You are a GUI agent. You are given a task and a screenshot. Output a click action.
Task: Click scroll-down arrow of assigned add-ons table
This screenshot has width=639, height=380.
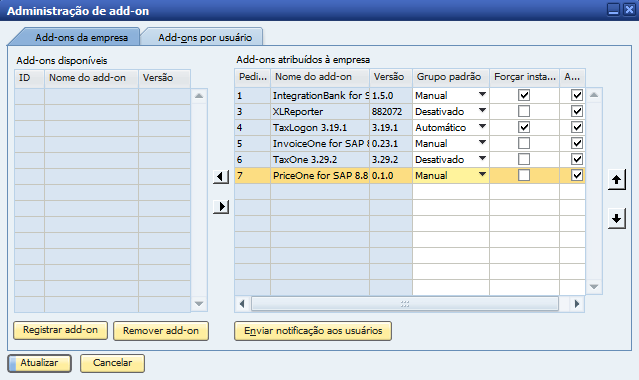tap(594, 287)
